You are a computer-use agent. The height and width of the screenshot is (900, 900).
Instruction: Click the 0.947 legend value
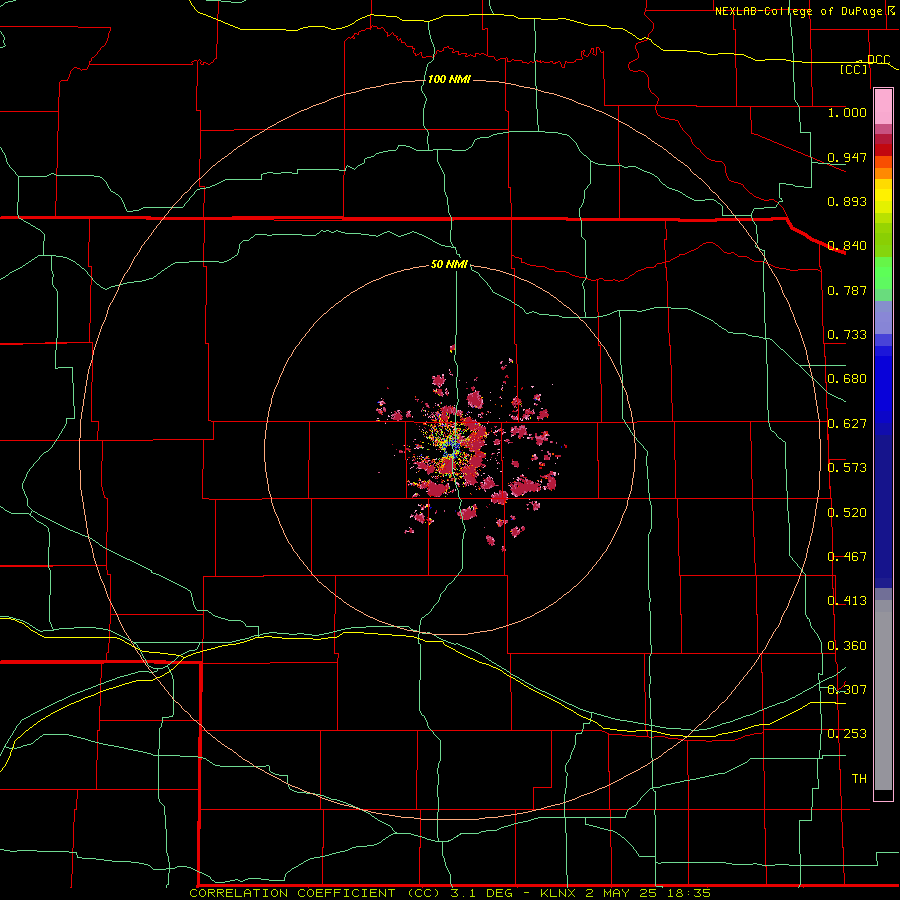pos(847,157)
